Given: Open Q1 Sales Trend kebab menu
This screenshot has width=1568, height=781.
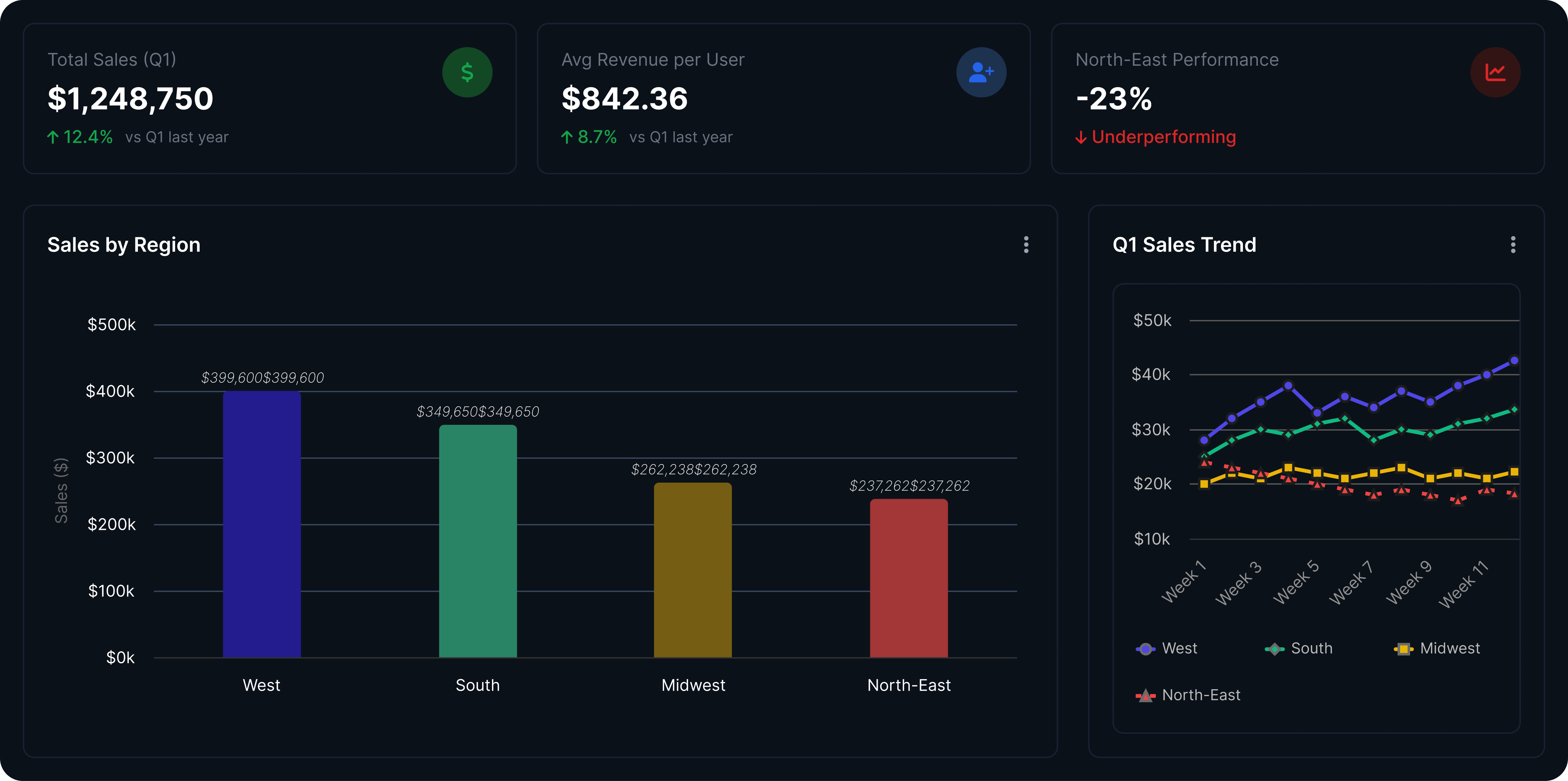Looking at the screenshot, I should (1513, 245).
